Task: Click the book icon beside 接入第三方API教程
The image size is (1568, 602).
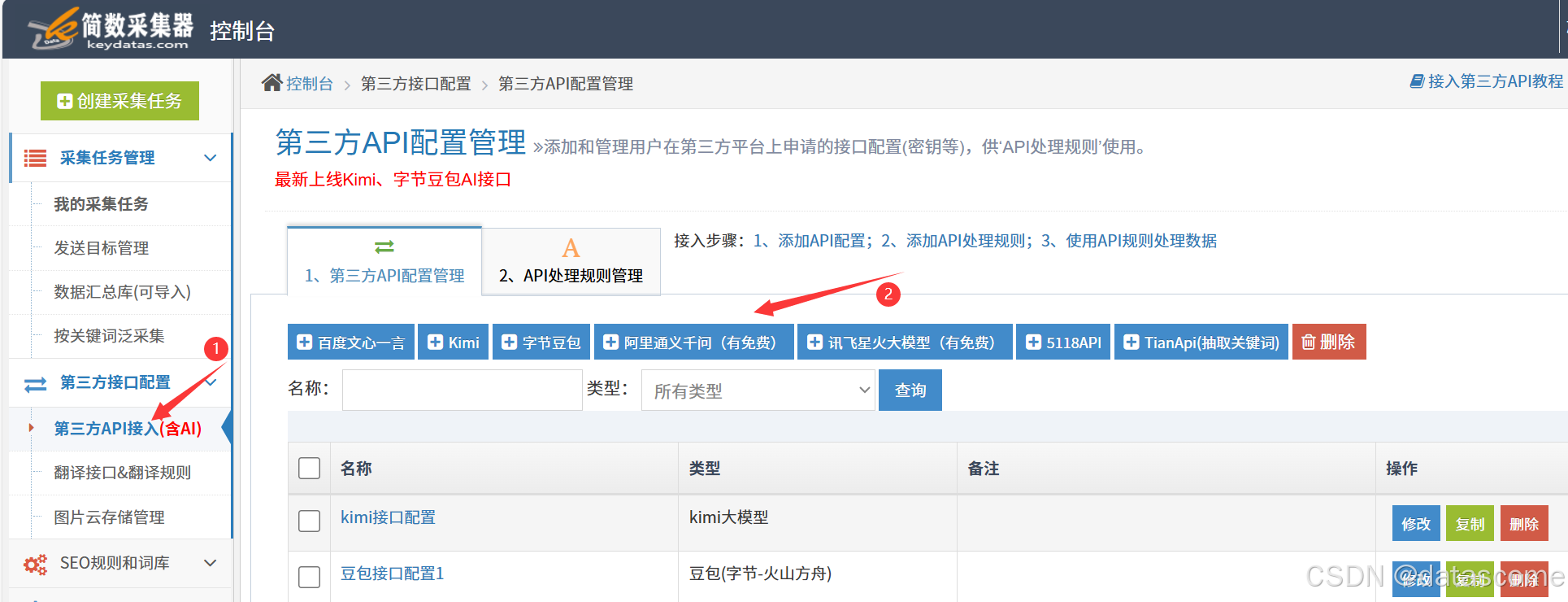Action: [x=1417, y=81]
